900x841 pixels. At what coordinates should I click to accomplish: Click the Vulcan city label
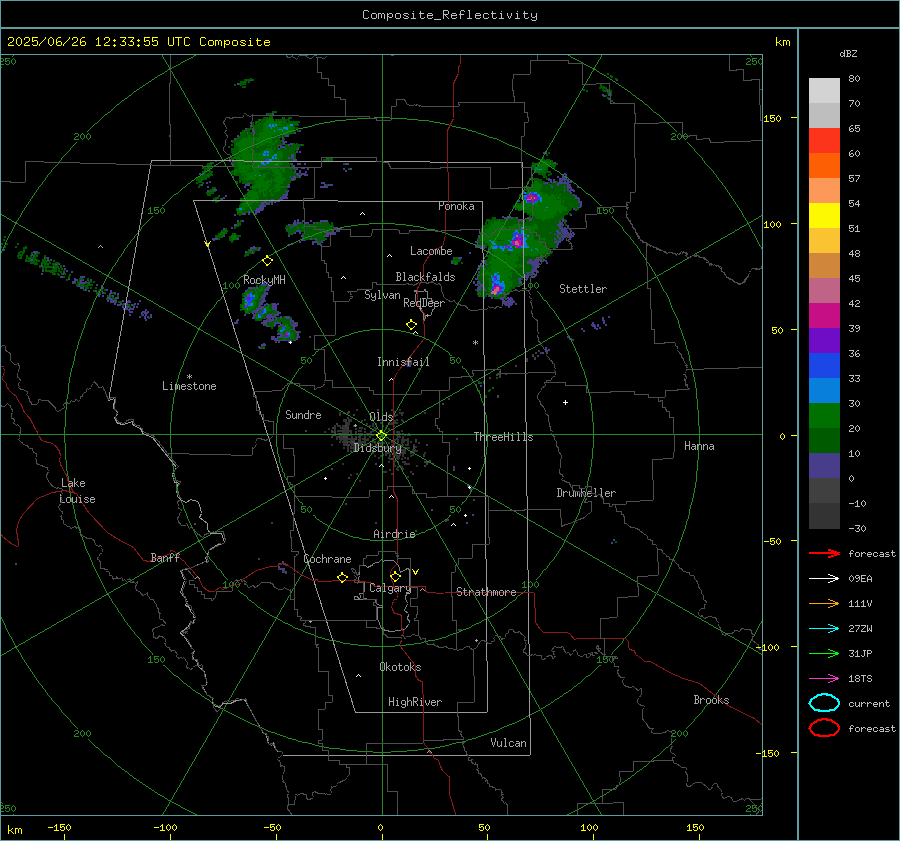508,743
